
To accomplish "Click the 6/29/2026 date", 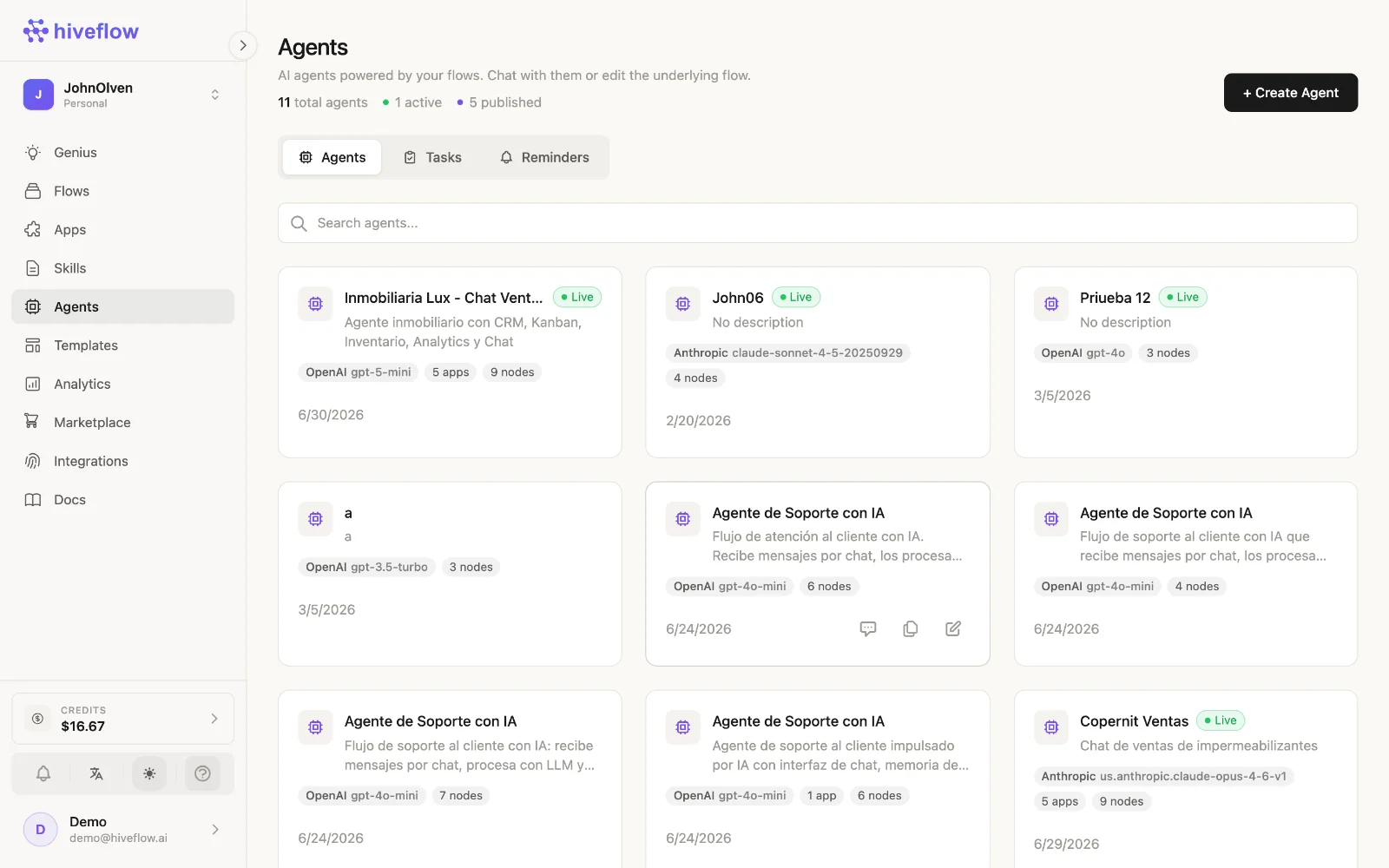I will click(x=1067, y=845).
